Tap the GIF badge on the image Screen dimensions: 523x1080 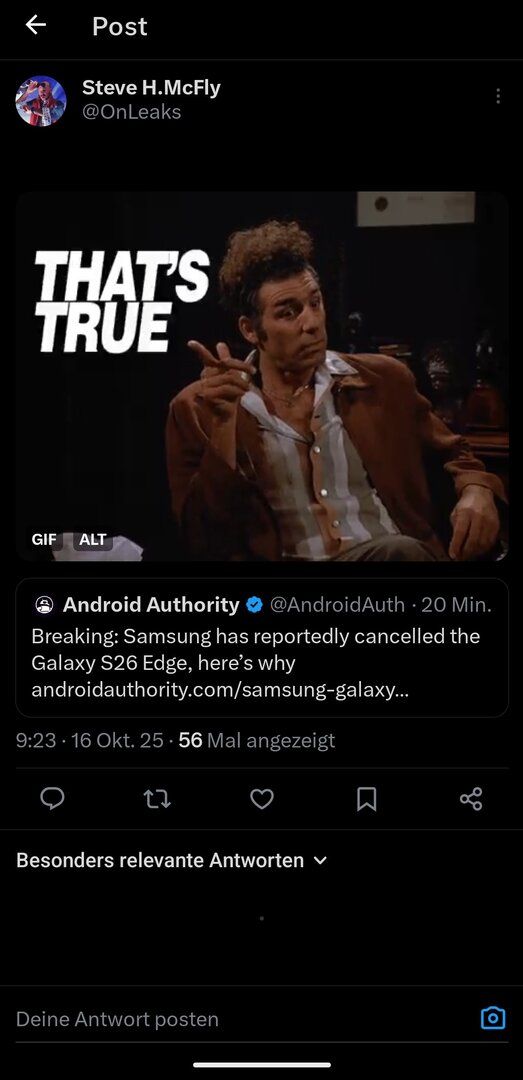tap(44, 539)
